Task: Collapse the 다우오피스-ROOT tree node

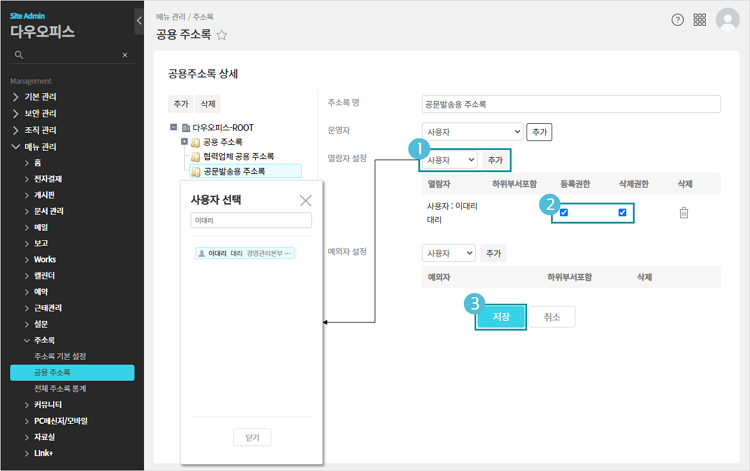Action: pyautogui.click(x=174, y=128)
